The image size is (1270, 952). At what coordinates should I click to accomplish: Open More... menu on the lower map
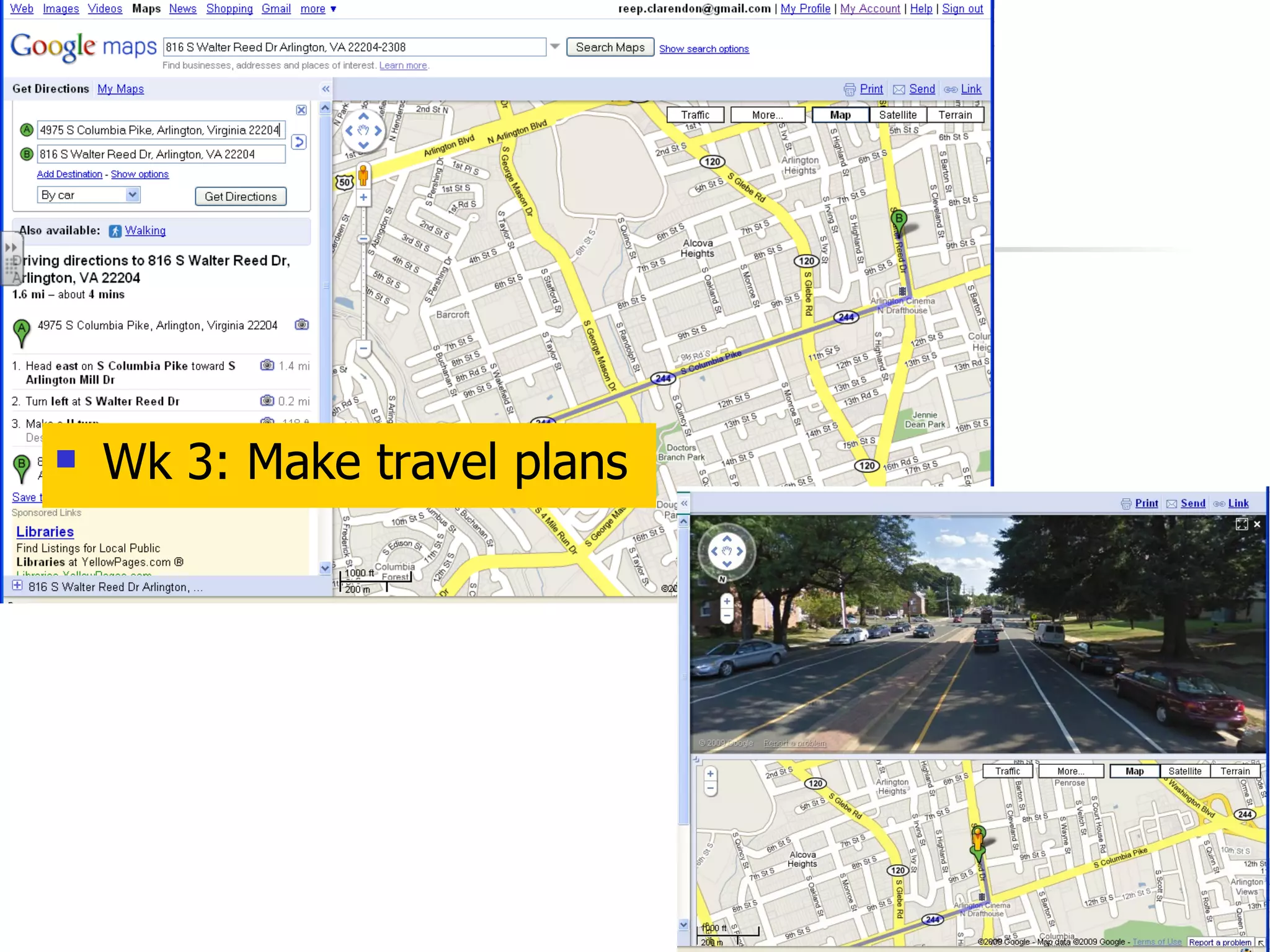pyautogui.click(x=1071, y=771)
